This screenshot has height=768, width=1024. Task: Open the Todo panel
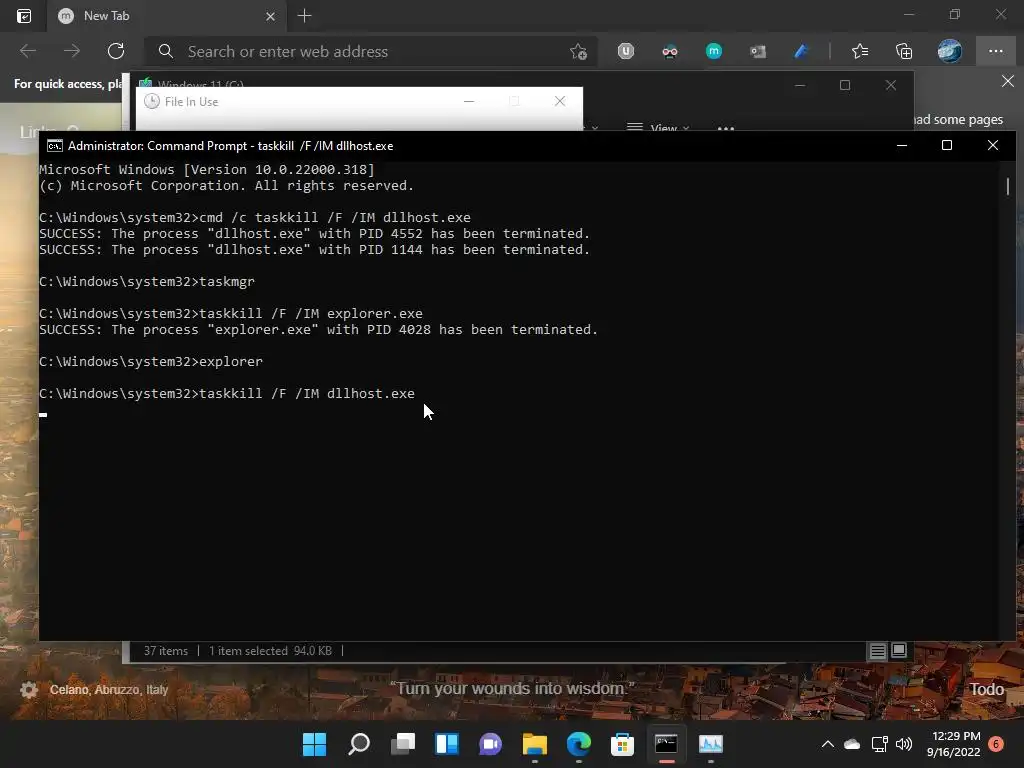click(x=986, y=689)
